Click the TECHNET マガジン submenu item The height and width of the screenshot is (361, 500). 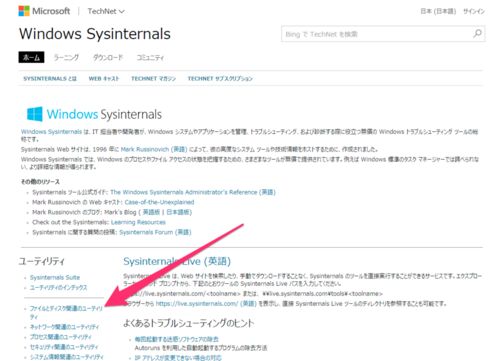click(x=153, y=79)
